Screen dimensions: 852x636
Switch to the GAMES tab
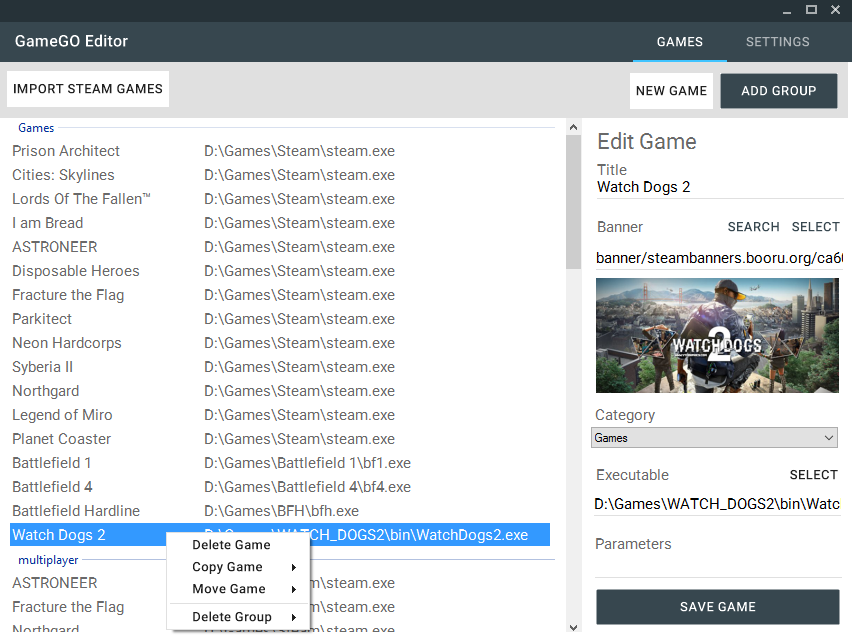coord(679,42)
